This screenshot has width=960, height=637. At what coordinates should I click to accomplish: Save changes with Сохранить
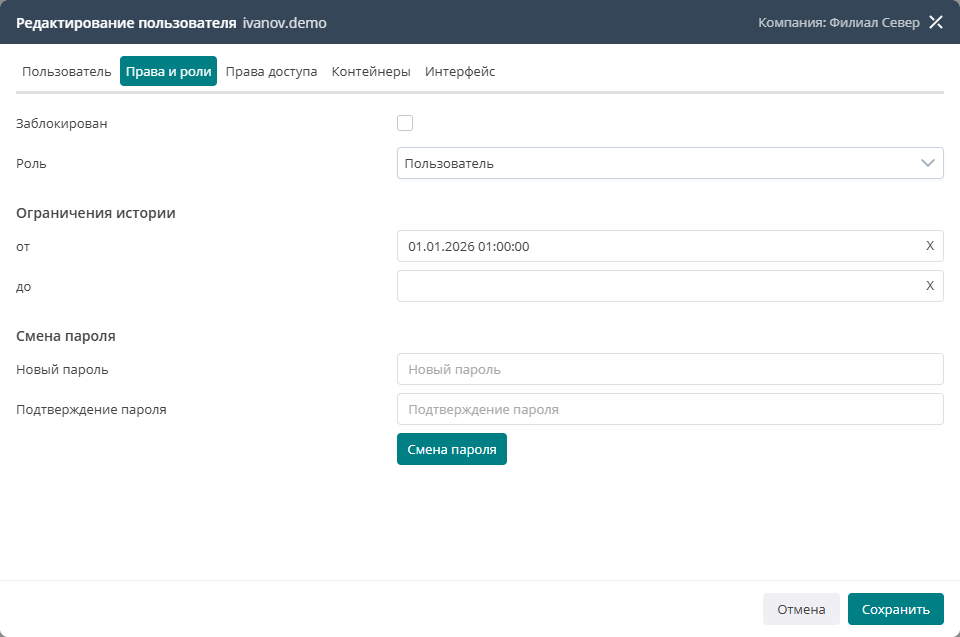coord(896,609)
